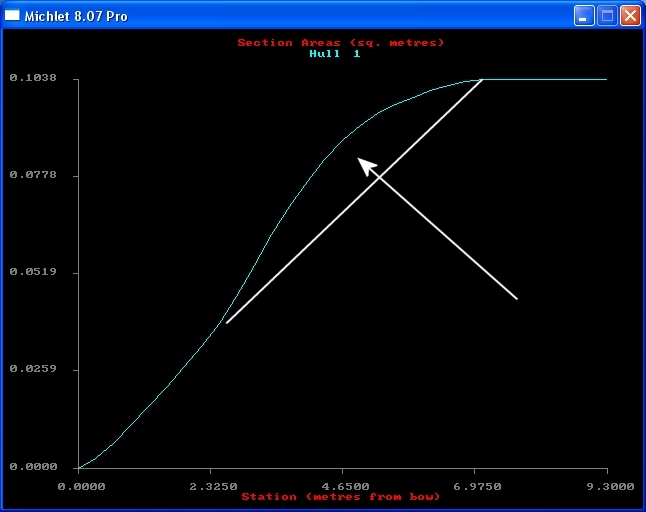This screenshot has width=646, height=512.
Task: Click the Michlet window icon in title bar
Action: pos(12,15)
